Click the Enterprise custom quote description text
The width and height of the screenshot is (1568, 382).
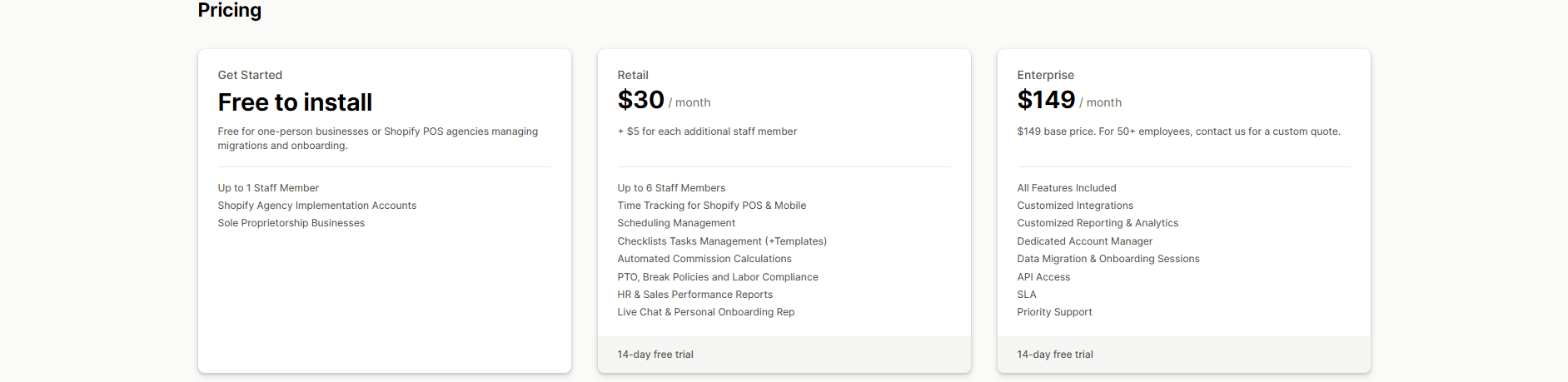point(1178,131)
